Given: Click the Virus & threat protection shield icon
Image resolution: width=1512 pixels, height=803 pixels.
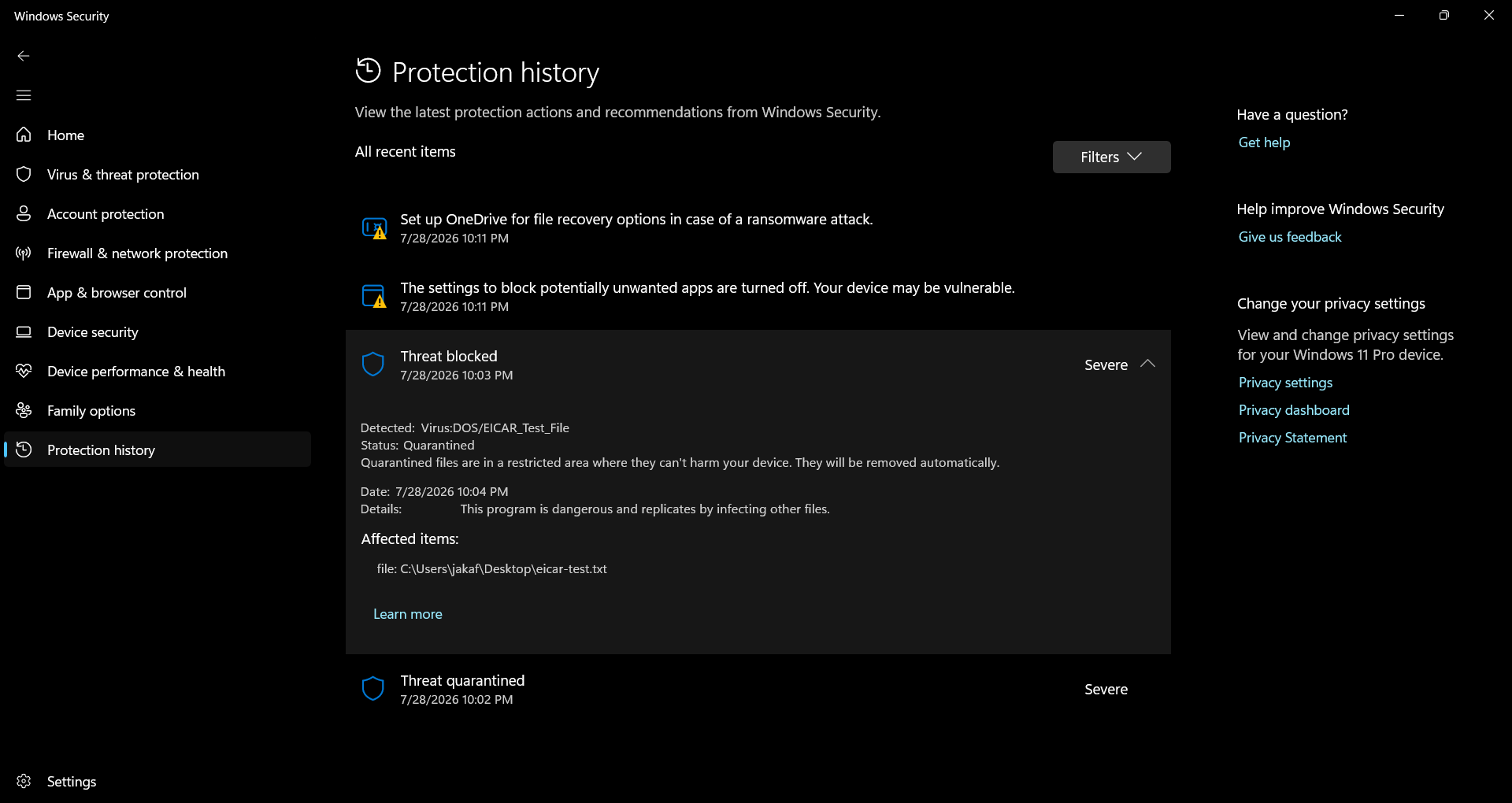Looking at the screenshot, I should [24, 174].
